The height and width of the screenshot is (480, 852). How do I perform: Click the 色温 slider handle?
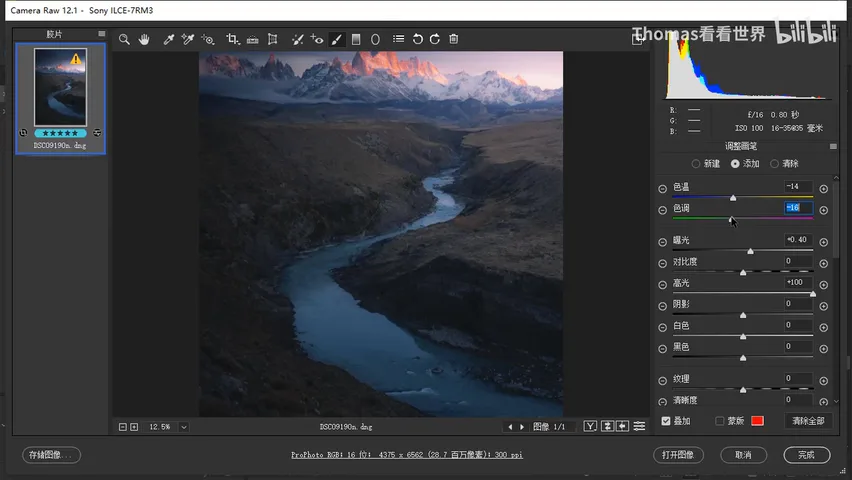[x=733, y=198]
